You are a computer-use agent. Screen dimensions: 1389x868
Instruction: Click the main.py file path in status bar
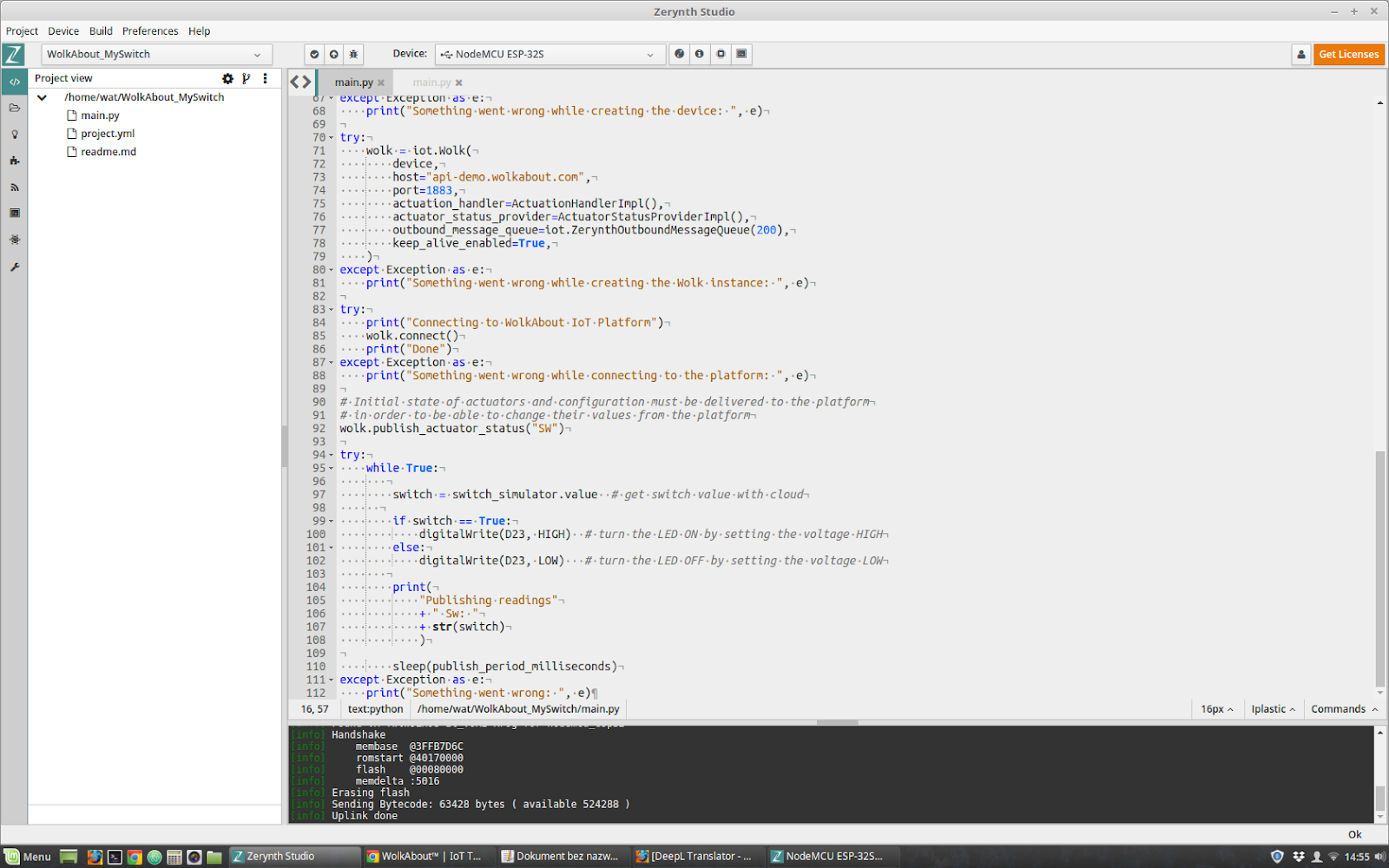[x=518, y=709]
